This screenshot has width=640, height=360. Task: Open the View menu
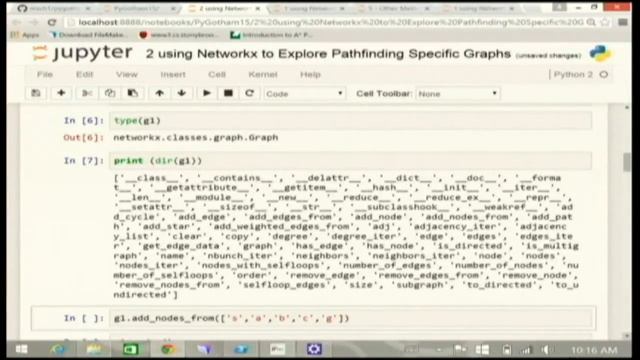tap(127, 74)
